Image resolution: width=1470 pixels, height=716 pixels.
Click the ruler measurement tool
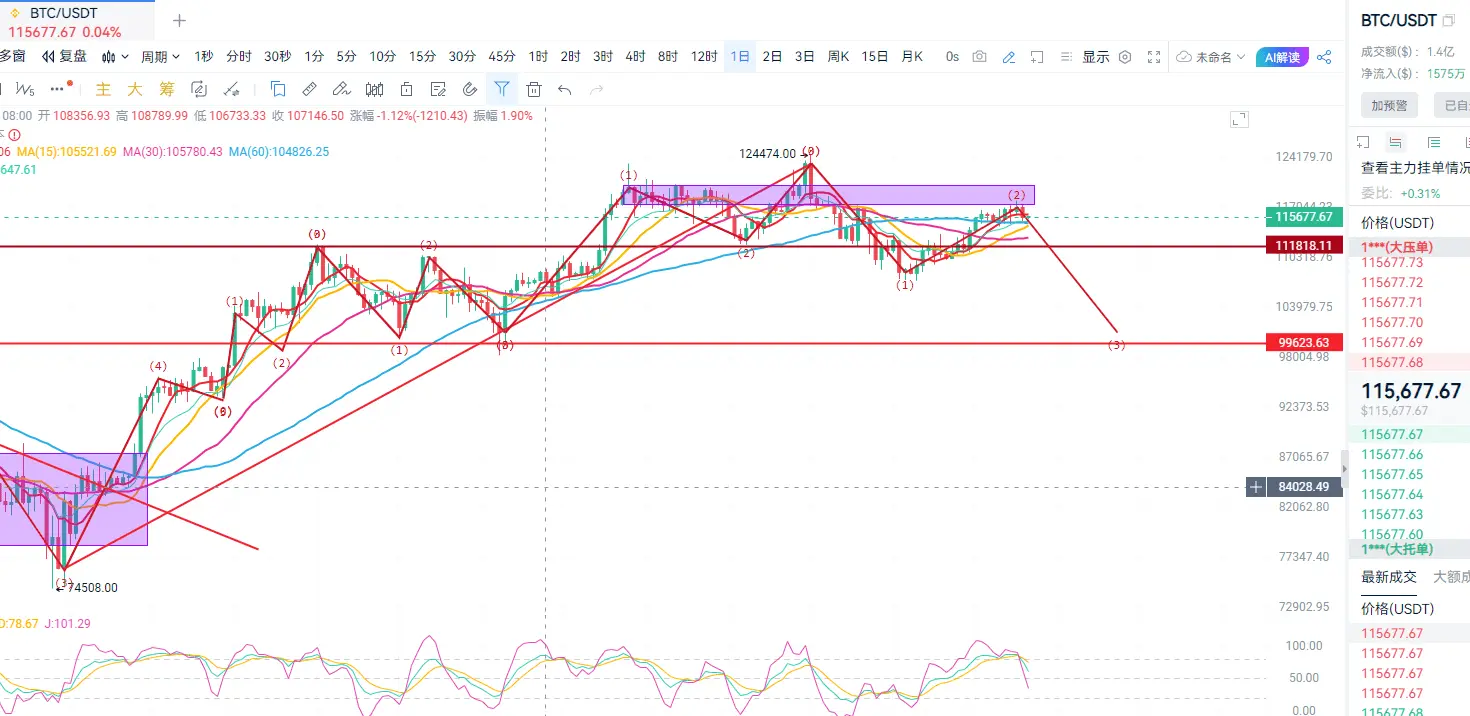(x=310, y=89)
